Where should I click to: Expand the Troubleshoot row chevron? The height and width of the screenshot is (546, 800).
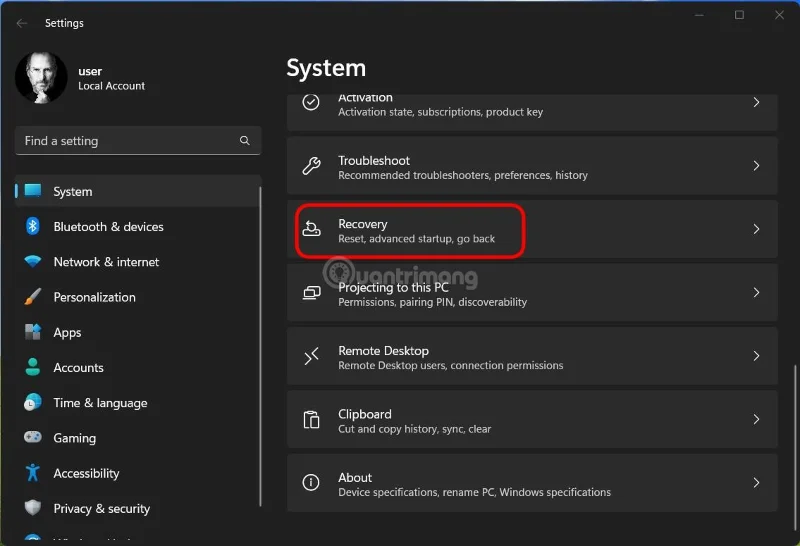[x=756, y=166]
